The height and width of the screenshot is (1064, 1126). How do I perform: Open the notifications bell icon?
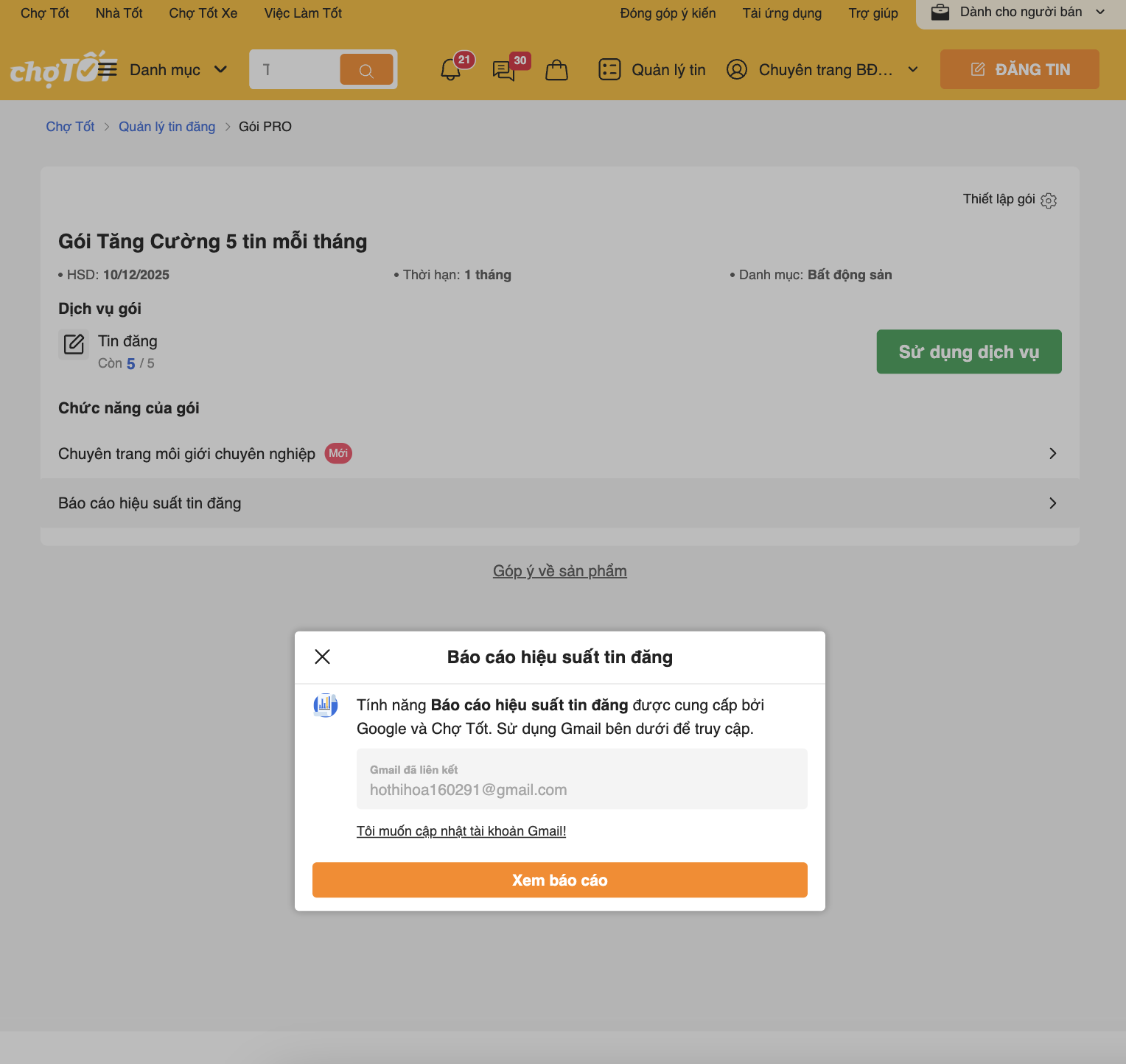(x=450, y=70)
